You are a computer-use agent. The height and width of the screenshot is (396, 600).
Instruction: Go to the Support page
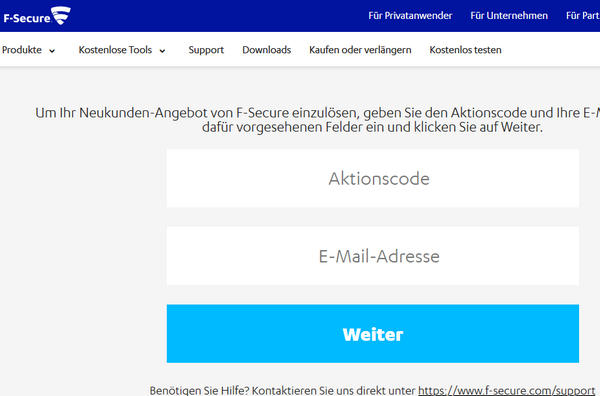click(x=206, y=50)
